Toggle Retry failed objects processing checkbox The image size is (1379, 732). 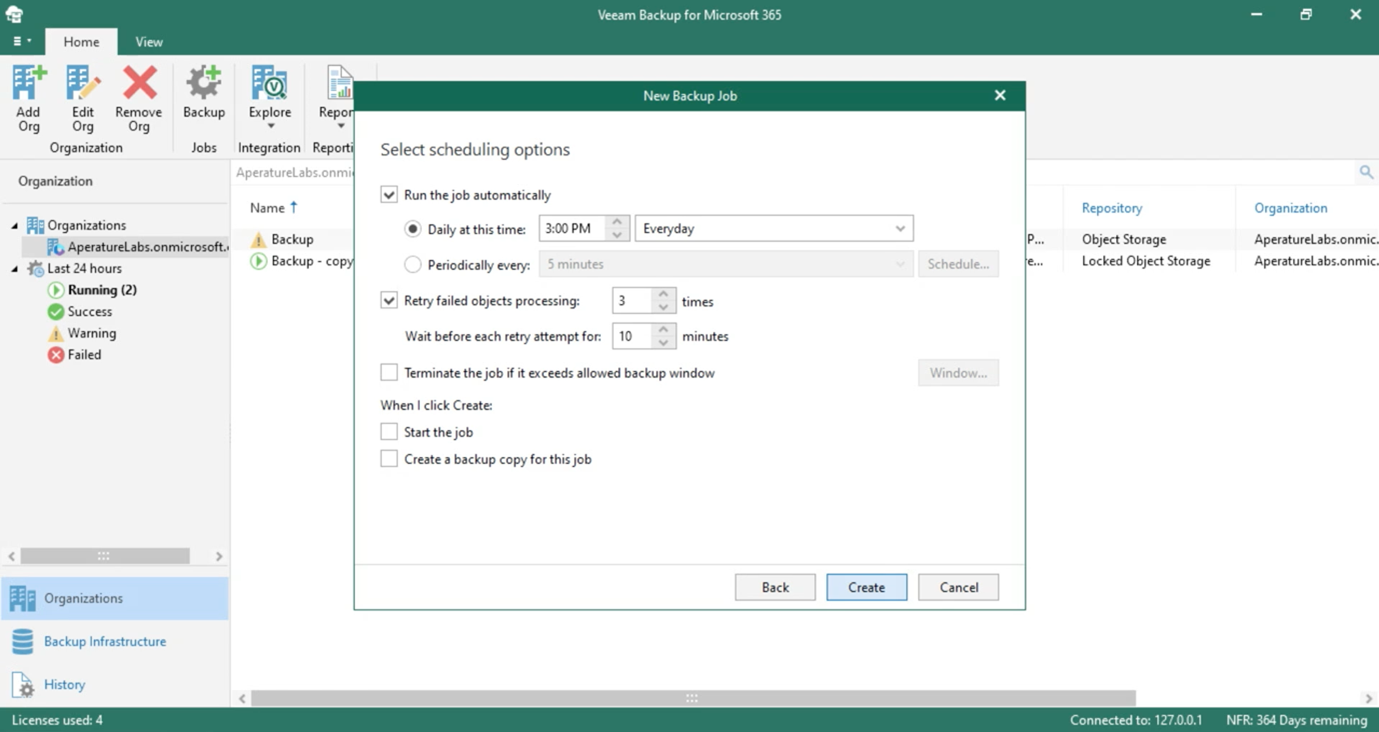pyautogui.click(x=389, y=300)
